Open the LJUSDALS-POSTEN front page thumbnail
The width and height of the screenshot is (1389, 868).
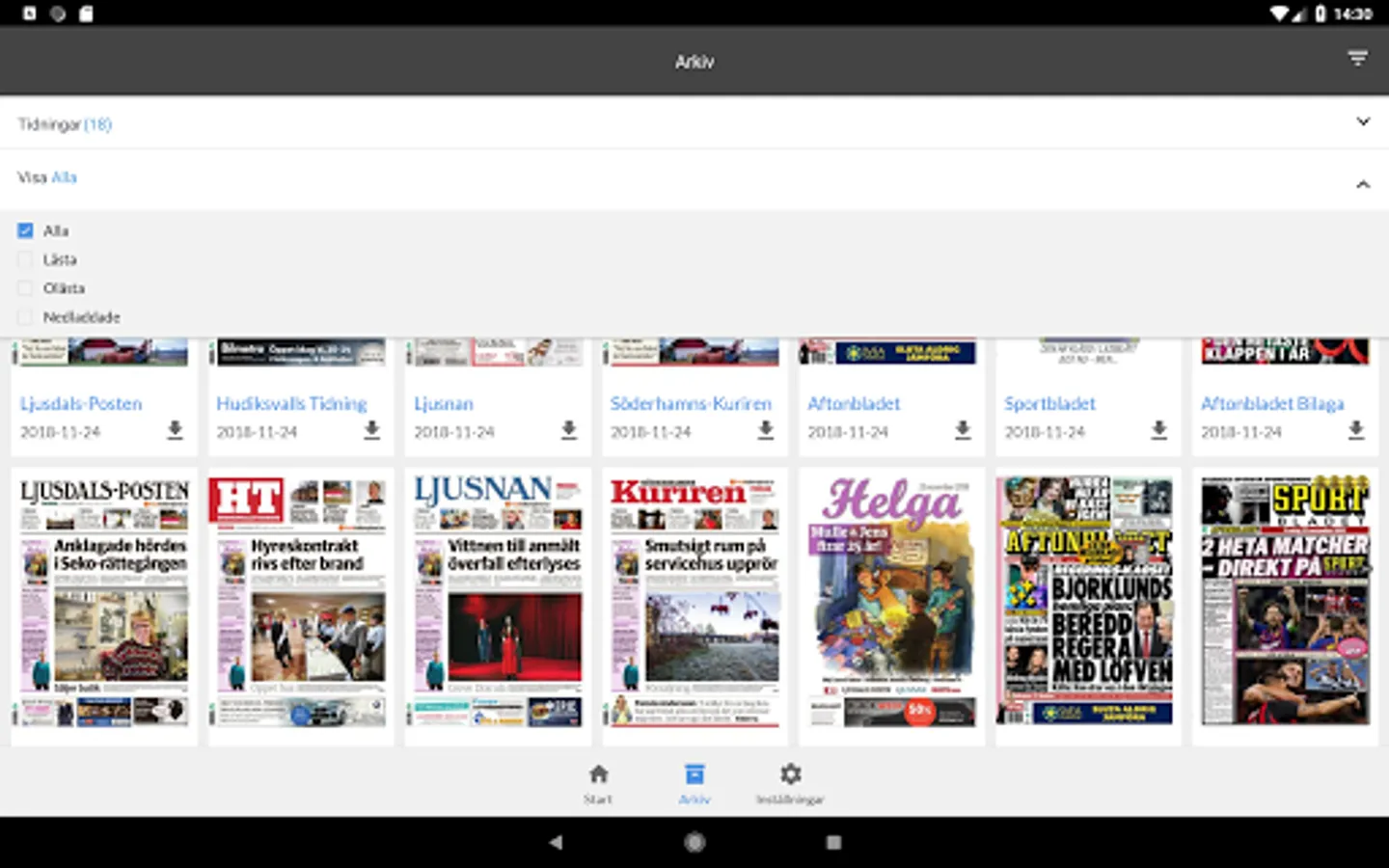point(104,601)
